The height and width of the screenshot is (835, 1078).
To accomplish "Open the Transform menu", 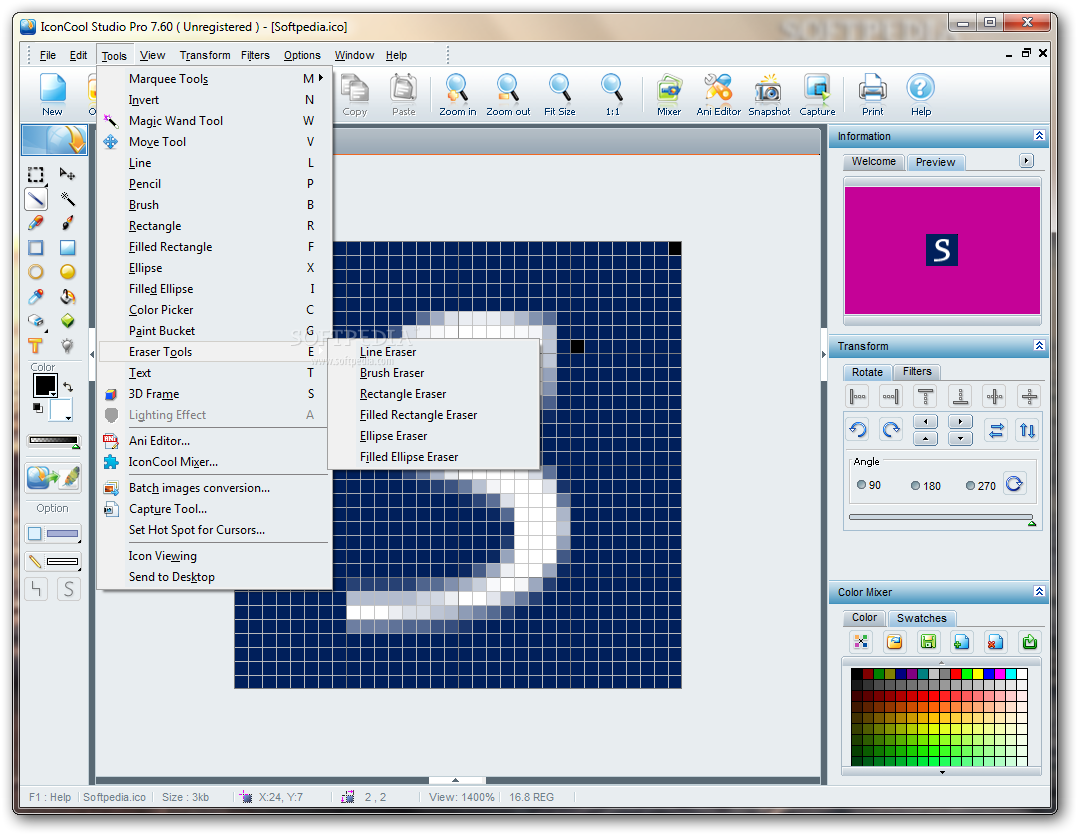I will 205,55.
